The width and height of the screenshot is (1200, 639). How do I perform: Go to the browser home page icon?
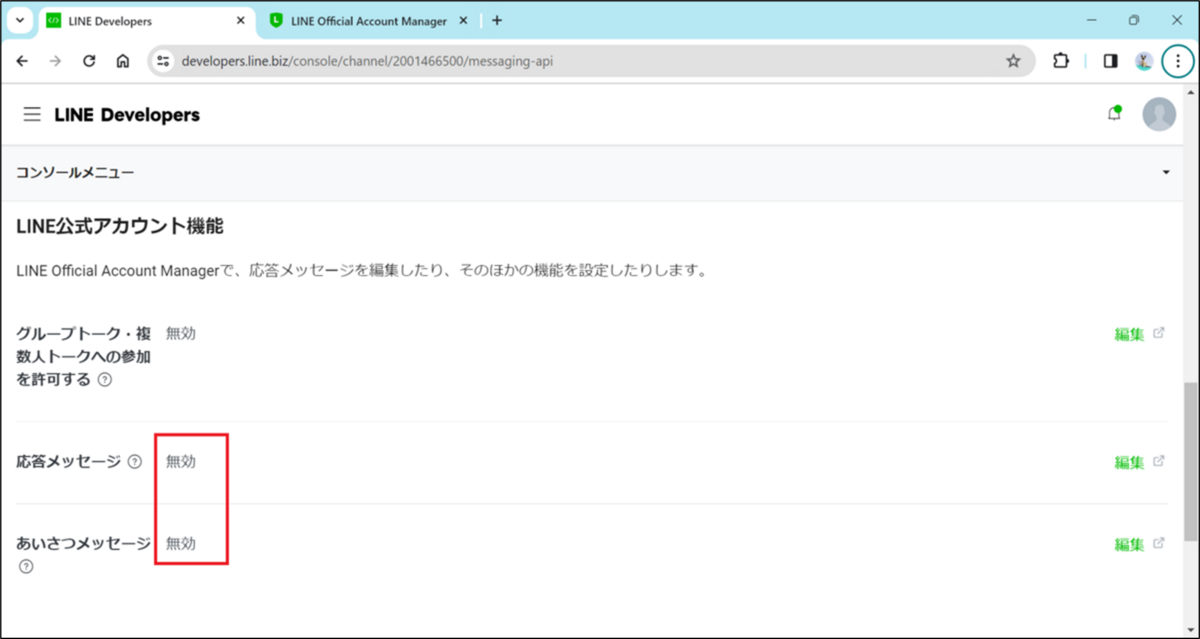122,61
